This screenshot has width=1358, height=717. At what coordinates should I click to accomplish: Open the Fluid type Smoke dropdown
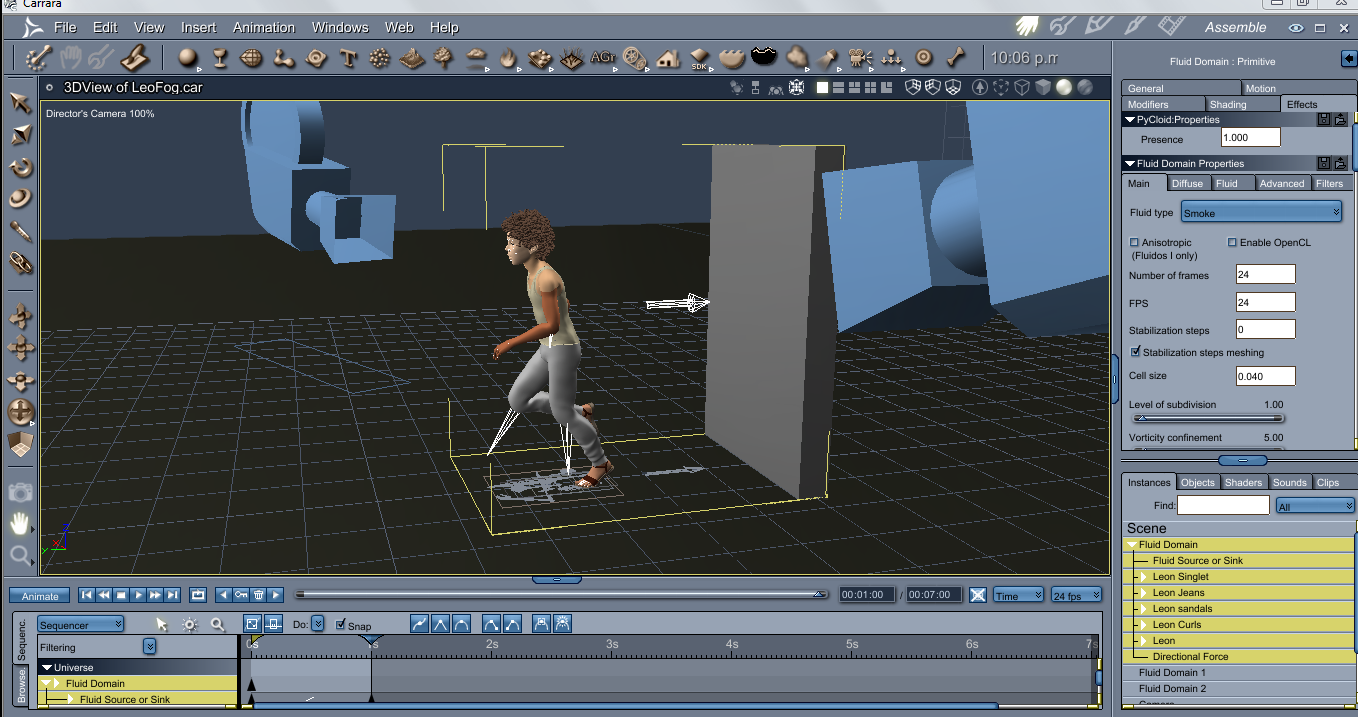click(x=1261, y=212)
